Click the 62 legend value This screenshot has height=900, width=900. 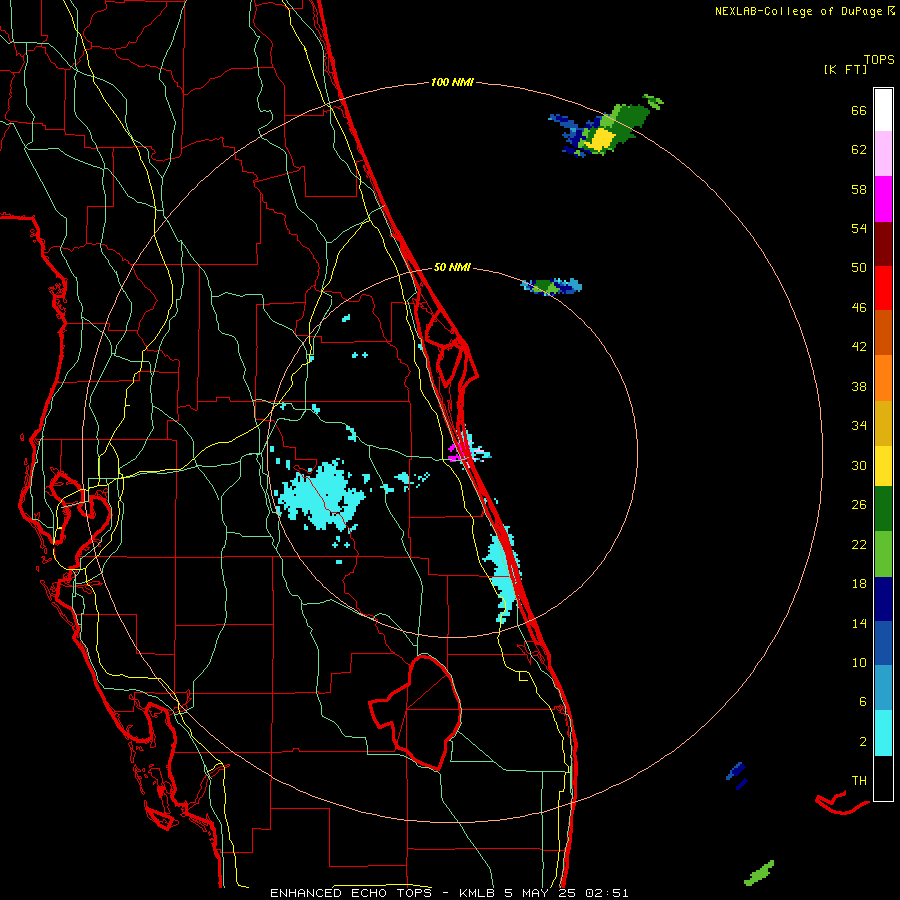[x=859, y=150]
